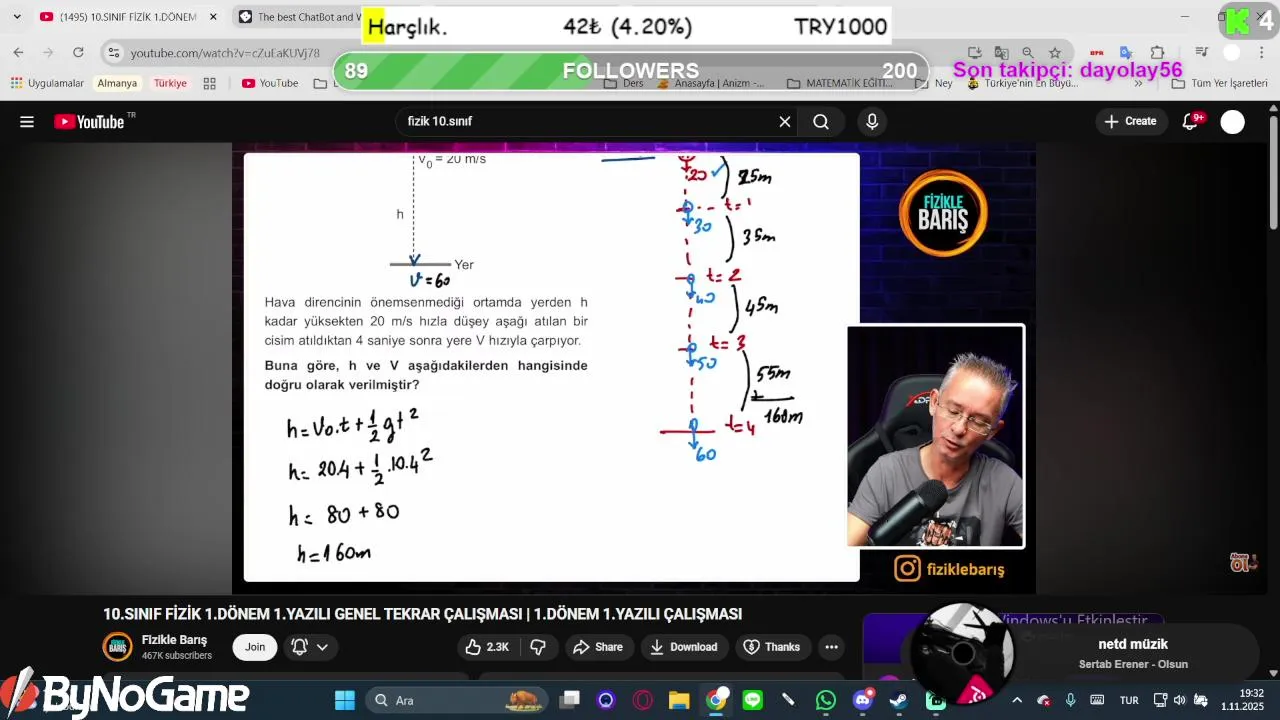Screen dimensions: 1280x720
Task: Open the Anasayfa | Anizm bookmark
Action: click(x=710, y=83)
